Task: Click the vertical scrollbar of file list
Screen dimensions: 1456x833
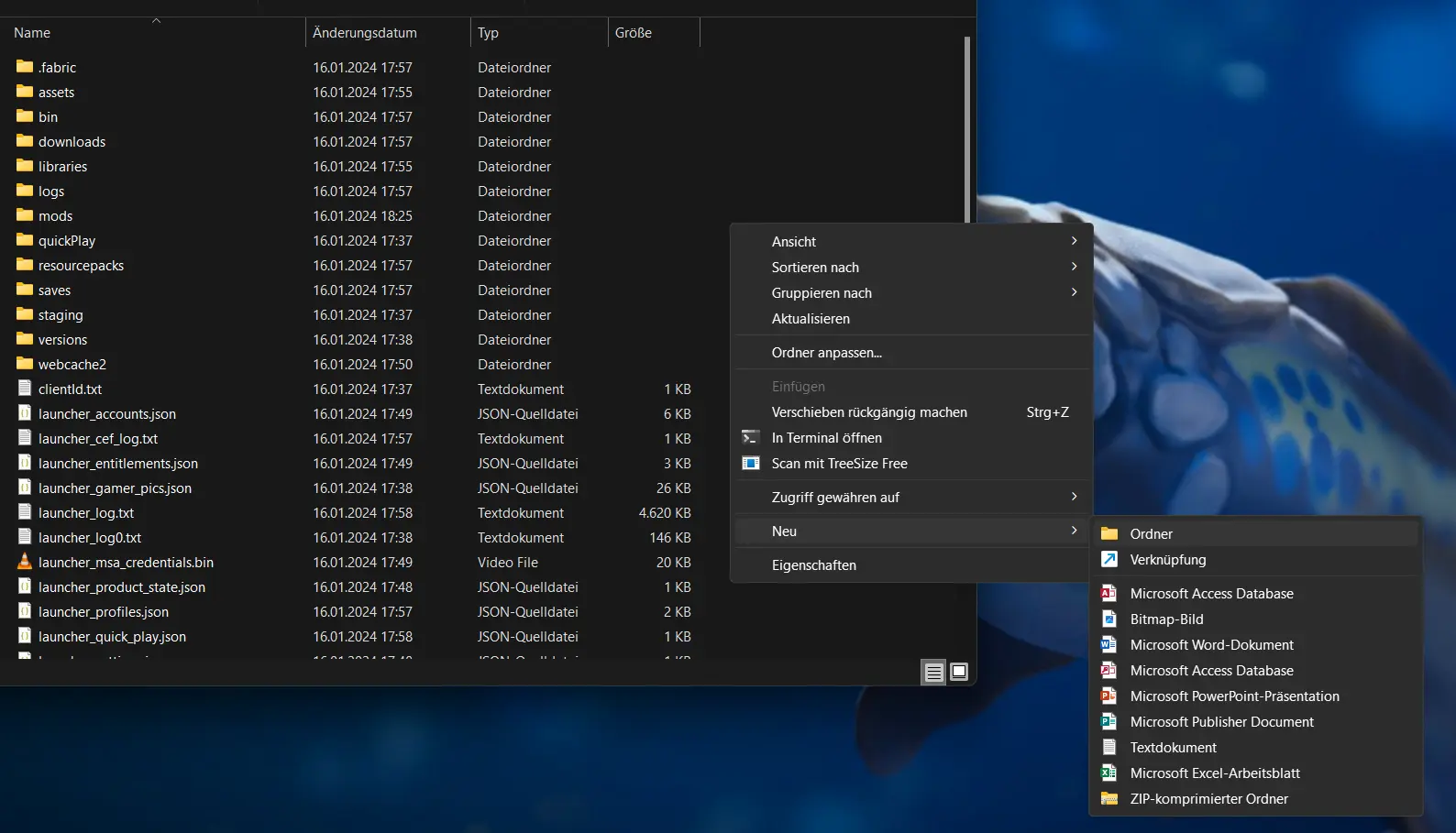Action: coord(967,128)
